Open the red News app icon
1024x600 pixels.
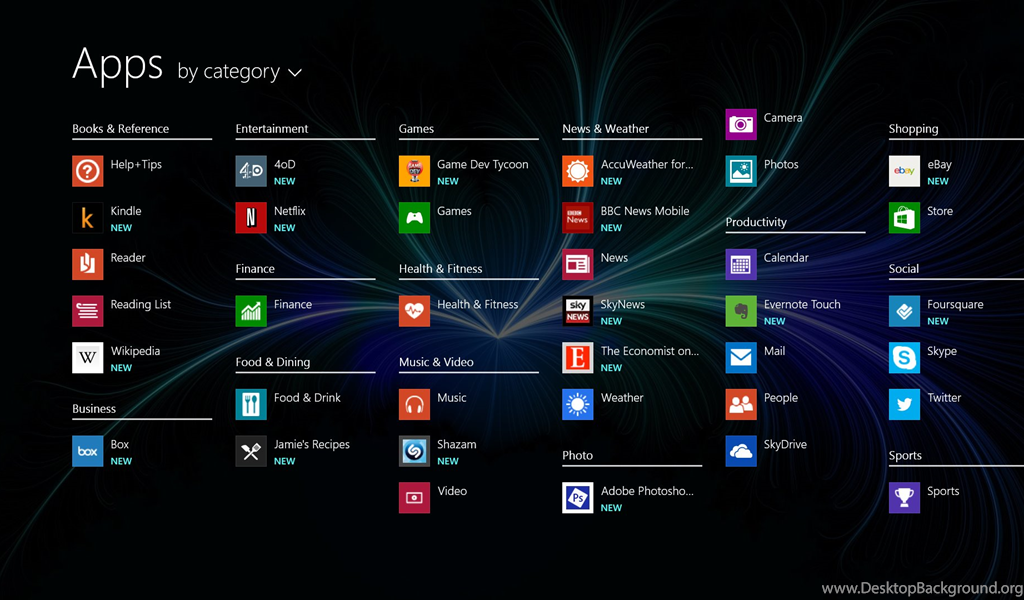pos(577,264)
